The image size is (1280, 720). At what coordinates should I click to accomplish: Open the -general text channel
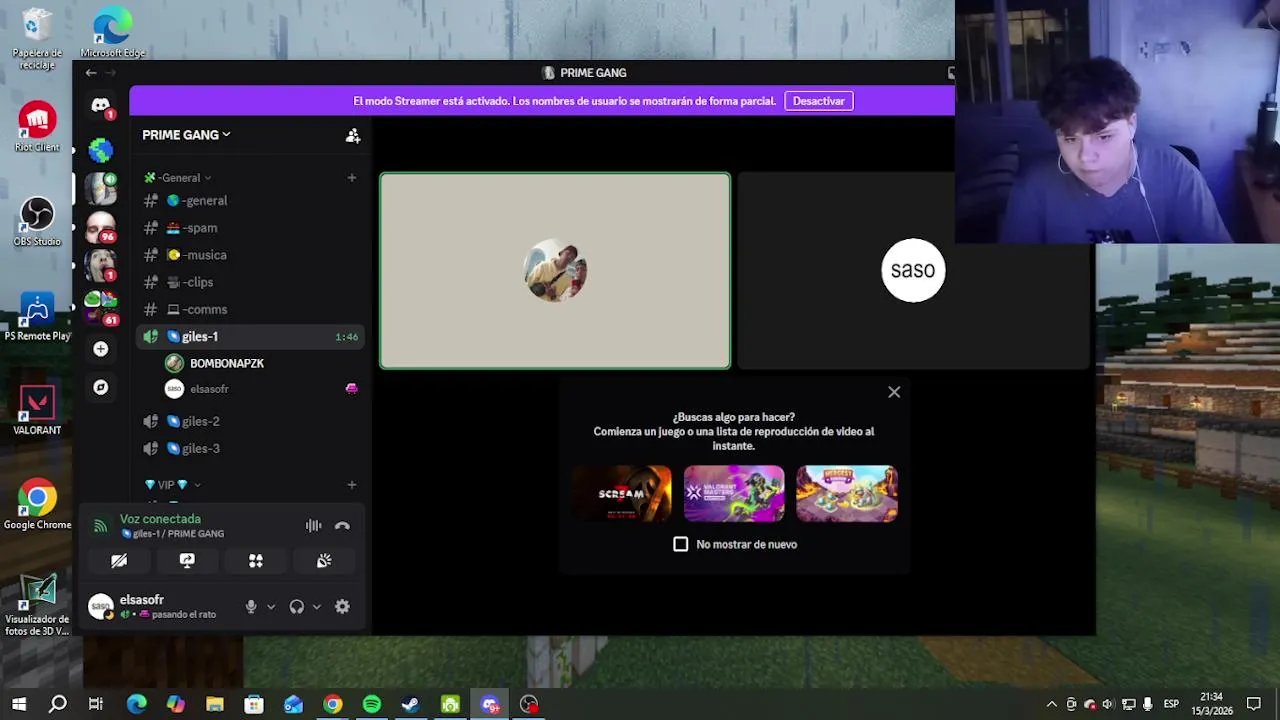248,201
